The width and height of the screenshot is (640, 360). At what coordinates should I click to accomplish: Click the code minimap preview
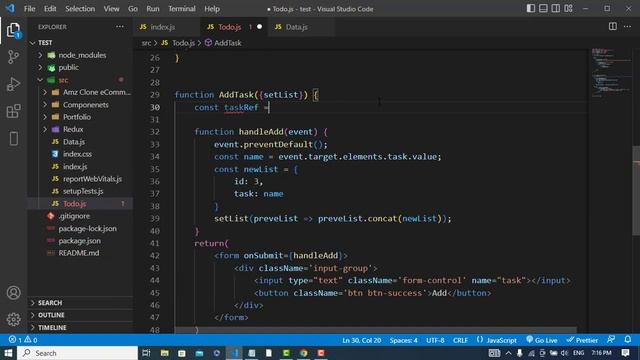tap(610, 73)
